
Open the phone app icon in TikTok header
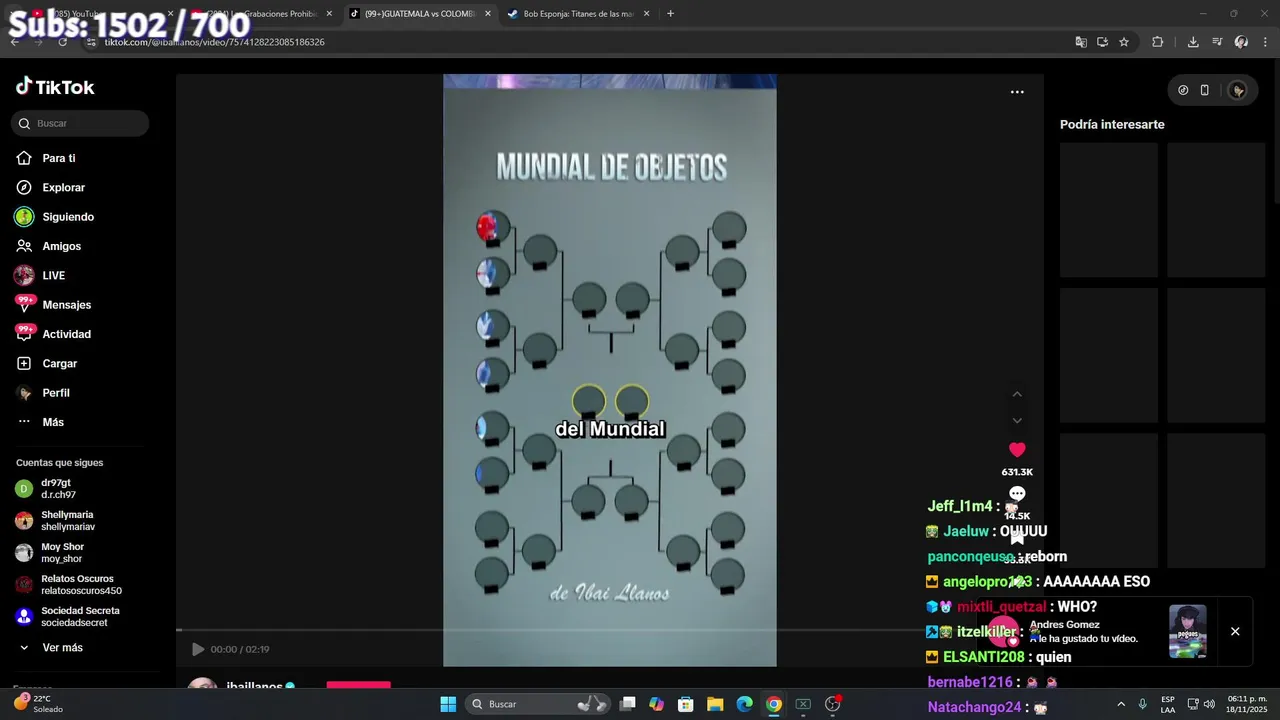1205,90
